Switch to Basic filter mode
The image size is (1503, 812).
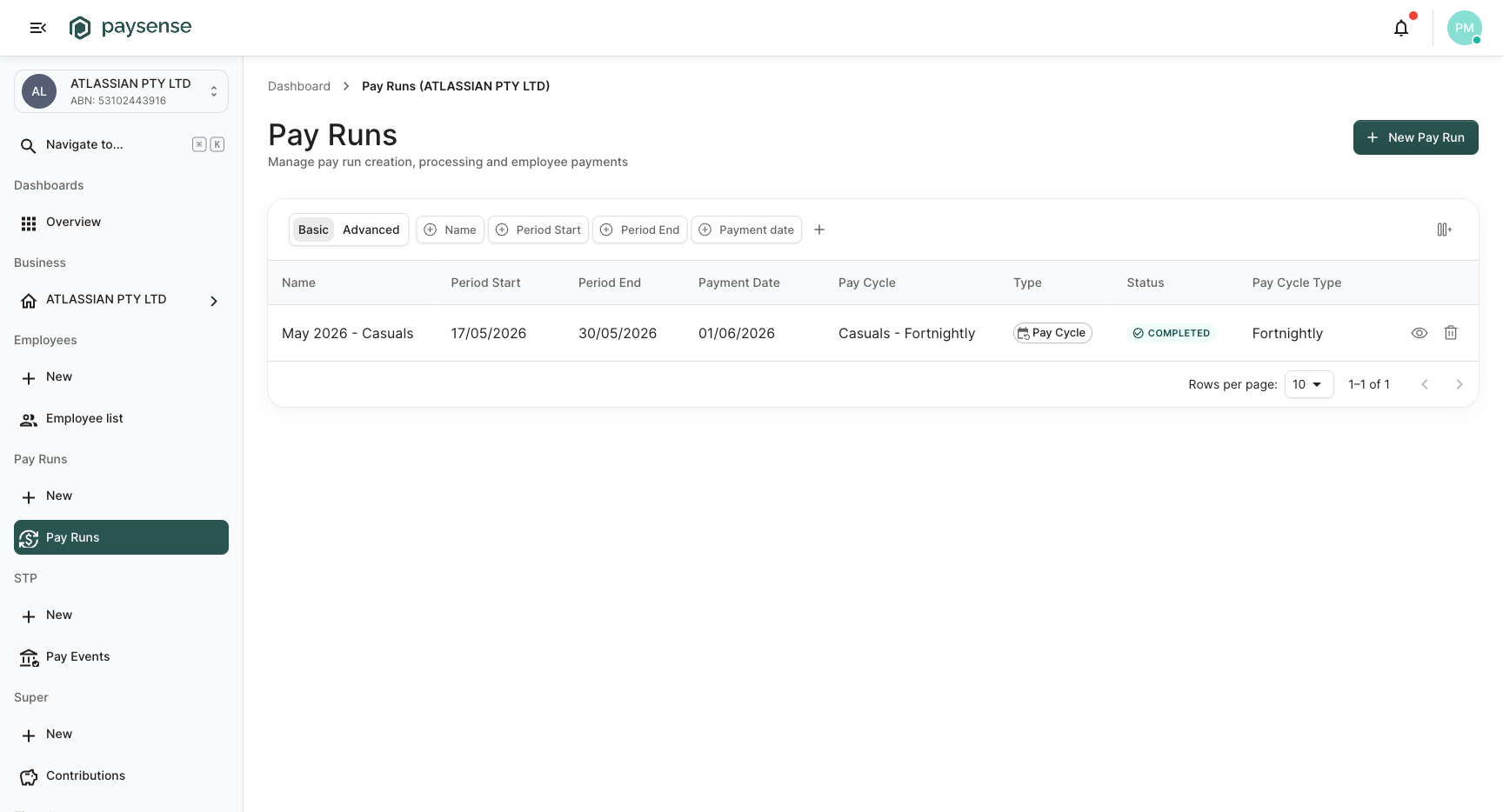(313, 230)
